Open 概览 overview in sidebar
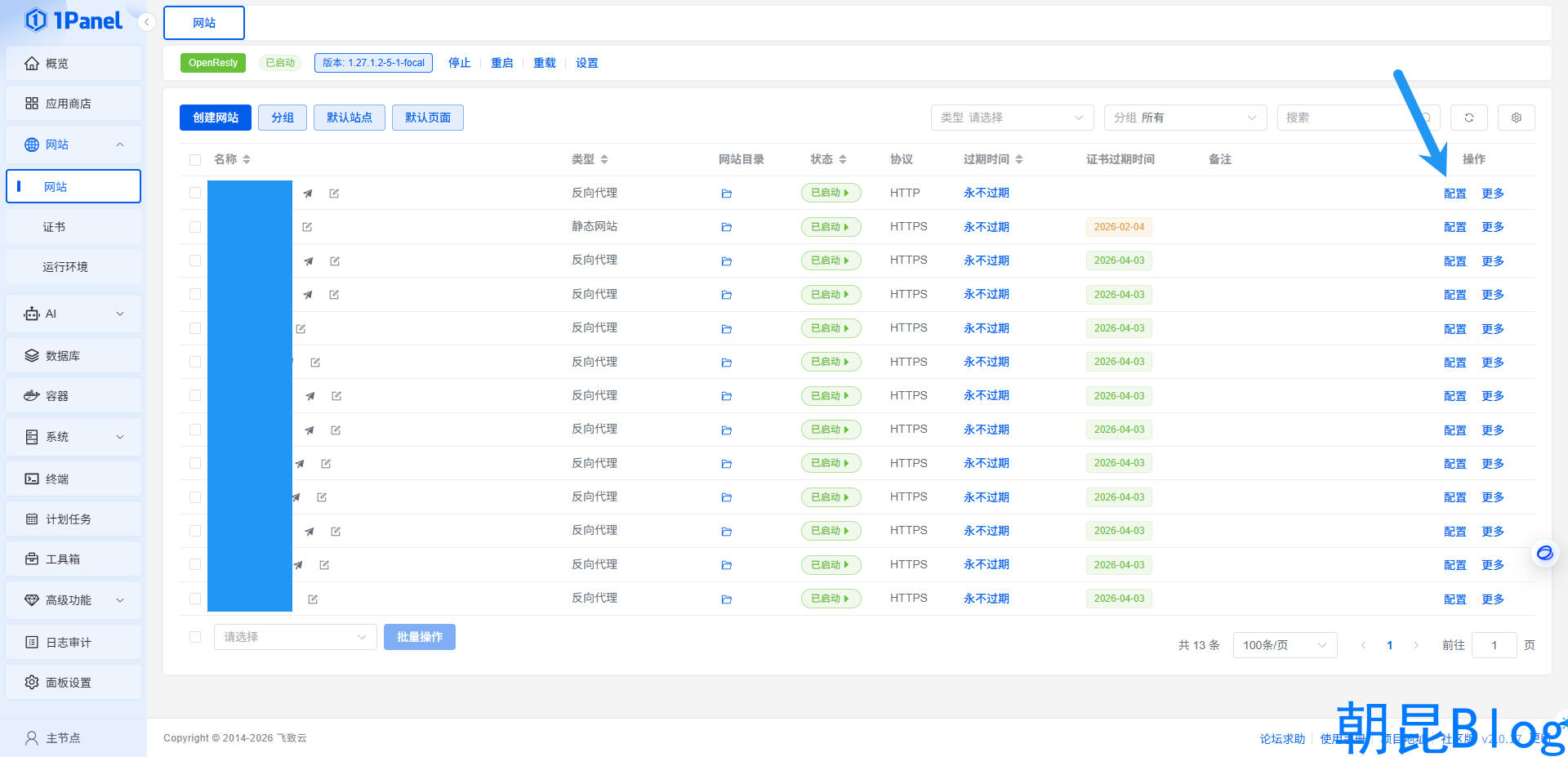The image size is (1568, 757). tap(73, 63)
